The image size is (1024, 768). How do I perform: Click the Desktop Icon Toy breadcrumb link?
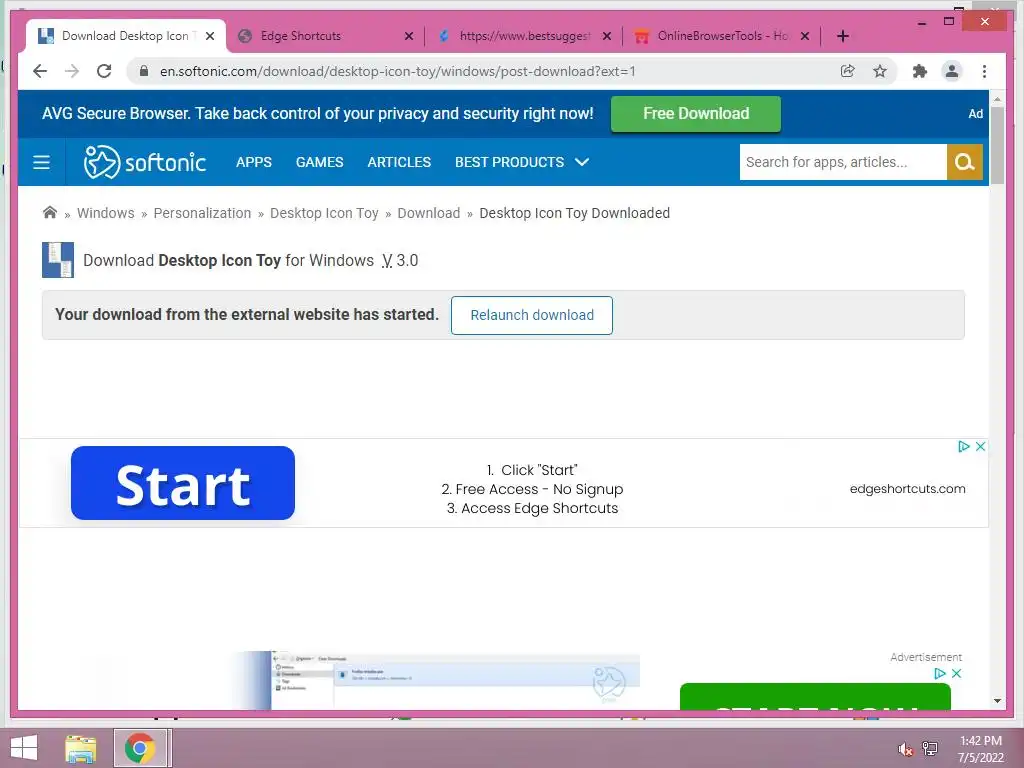[x=325, y=213]
